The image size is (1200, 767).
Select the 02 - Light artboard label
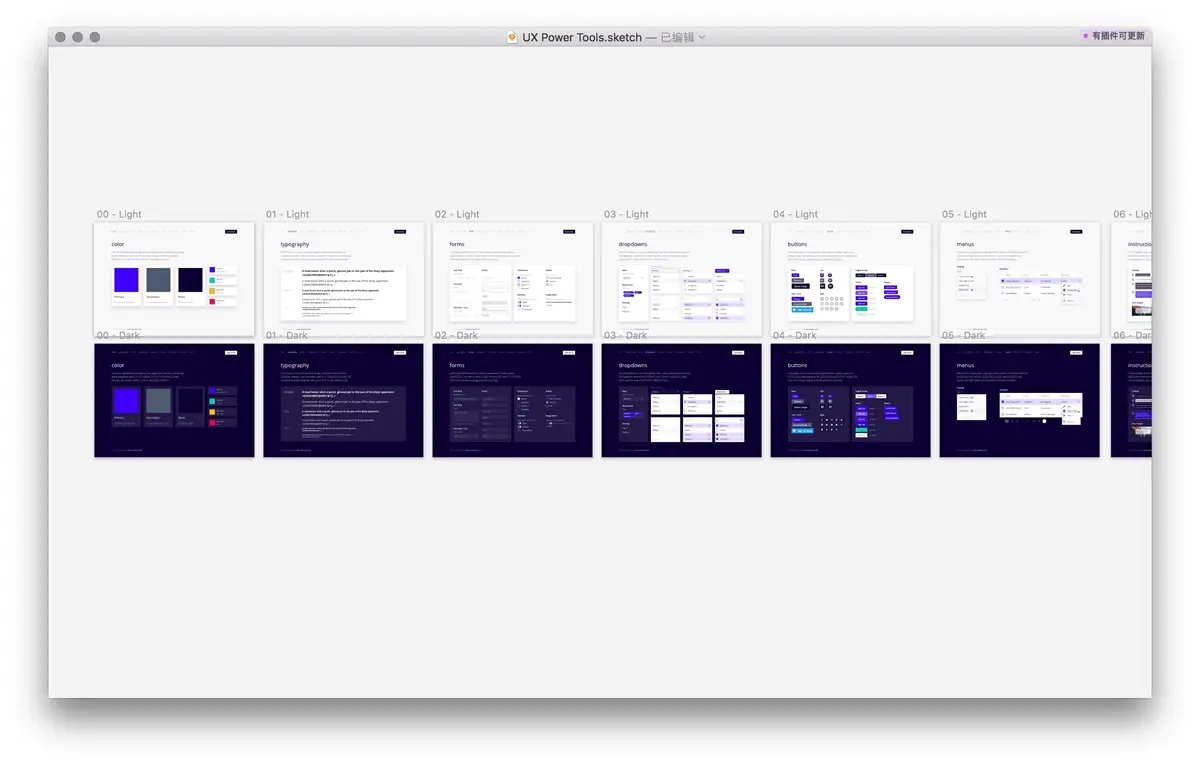pyautogui.click(x=457, y=214)
